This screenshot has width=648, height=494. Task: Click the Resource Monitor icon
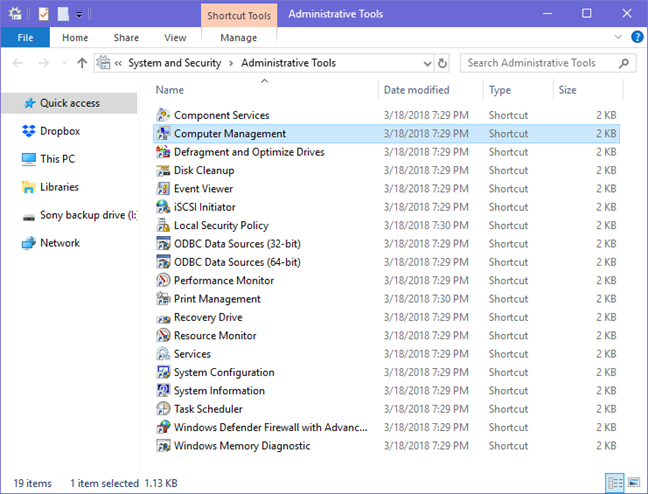[163, 335]
